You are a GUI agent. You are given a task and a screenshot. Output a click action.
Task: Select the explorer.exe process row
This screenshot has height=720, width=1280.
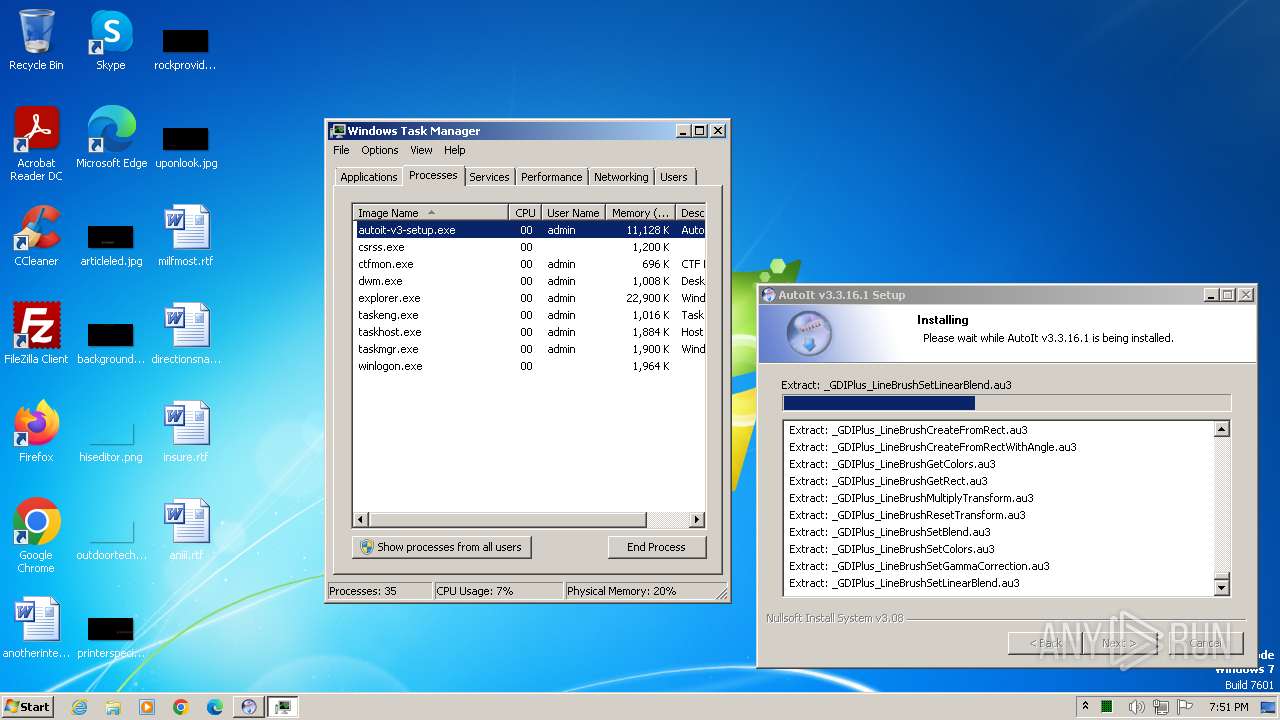click(529, 298)
